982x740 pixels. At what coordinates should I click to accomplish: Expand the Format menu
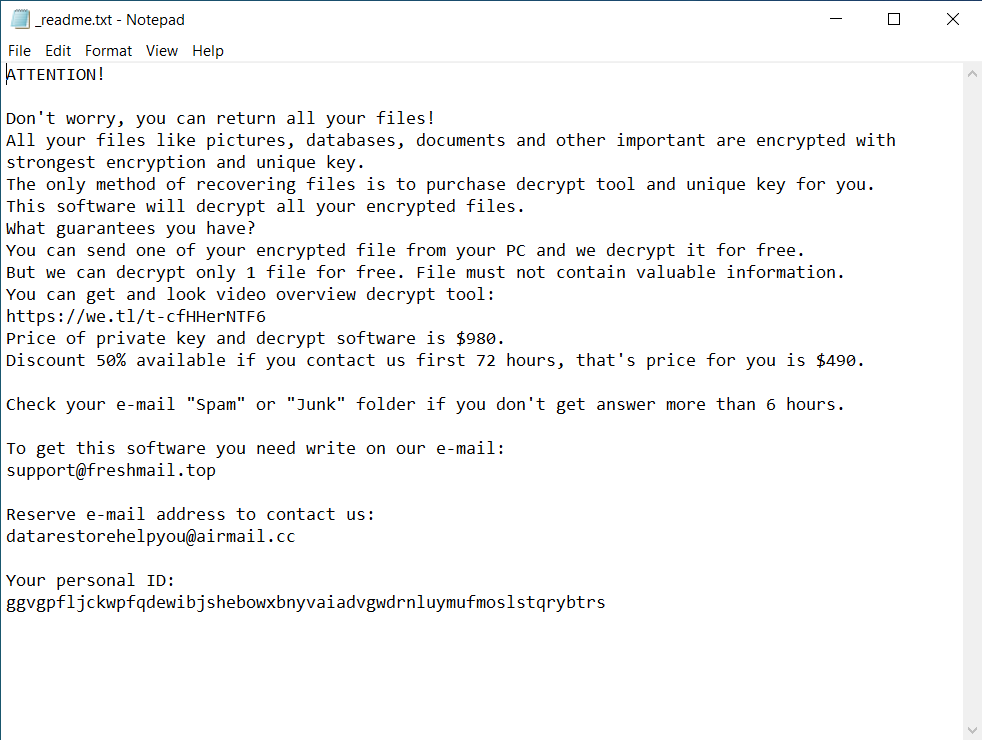[x=108, y=51]
